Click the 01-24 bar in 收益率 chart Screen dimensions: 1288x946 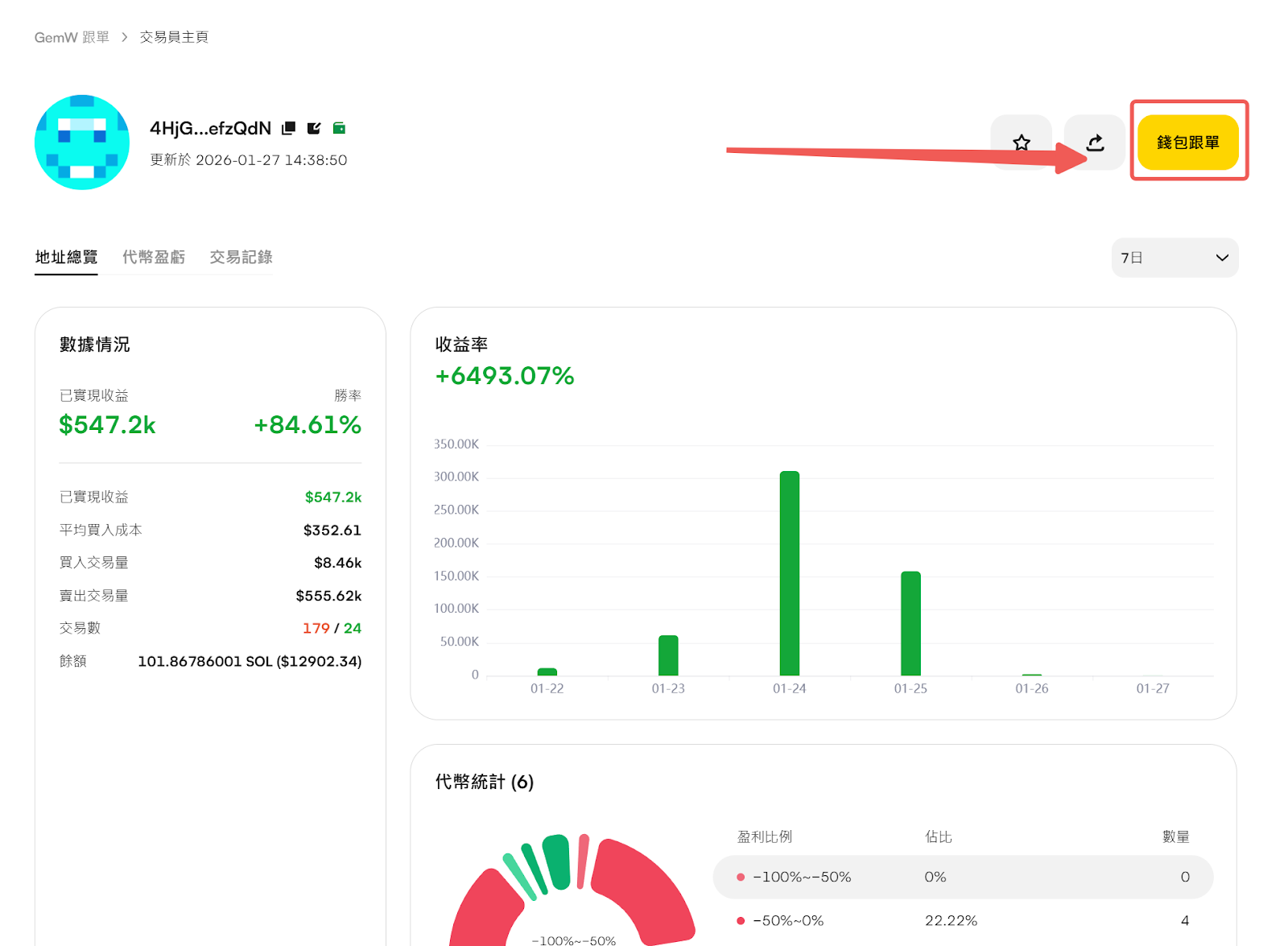coord(789,573)
